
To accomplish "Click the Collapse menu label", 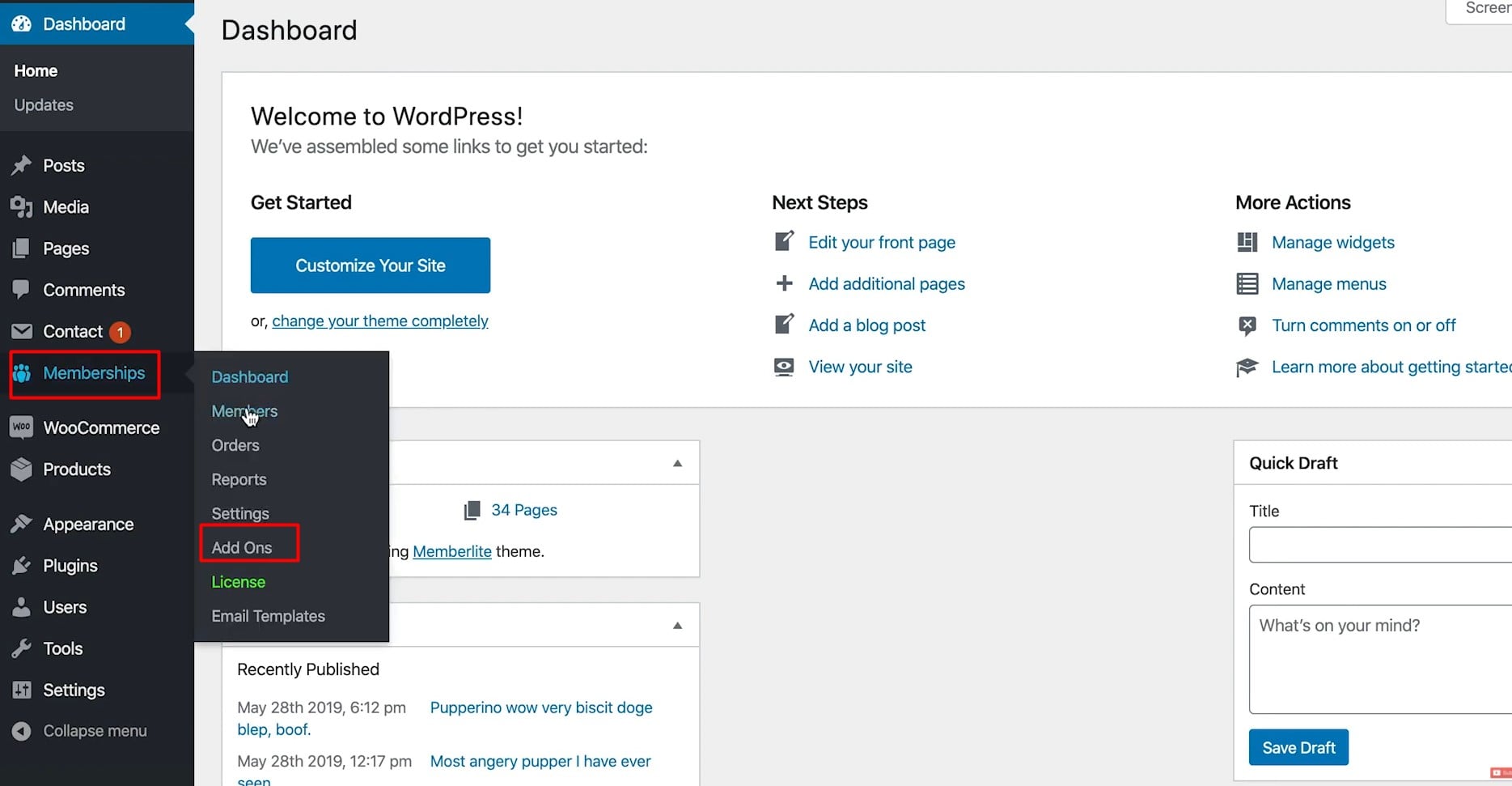I will [95, 731].
